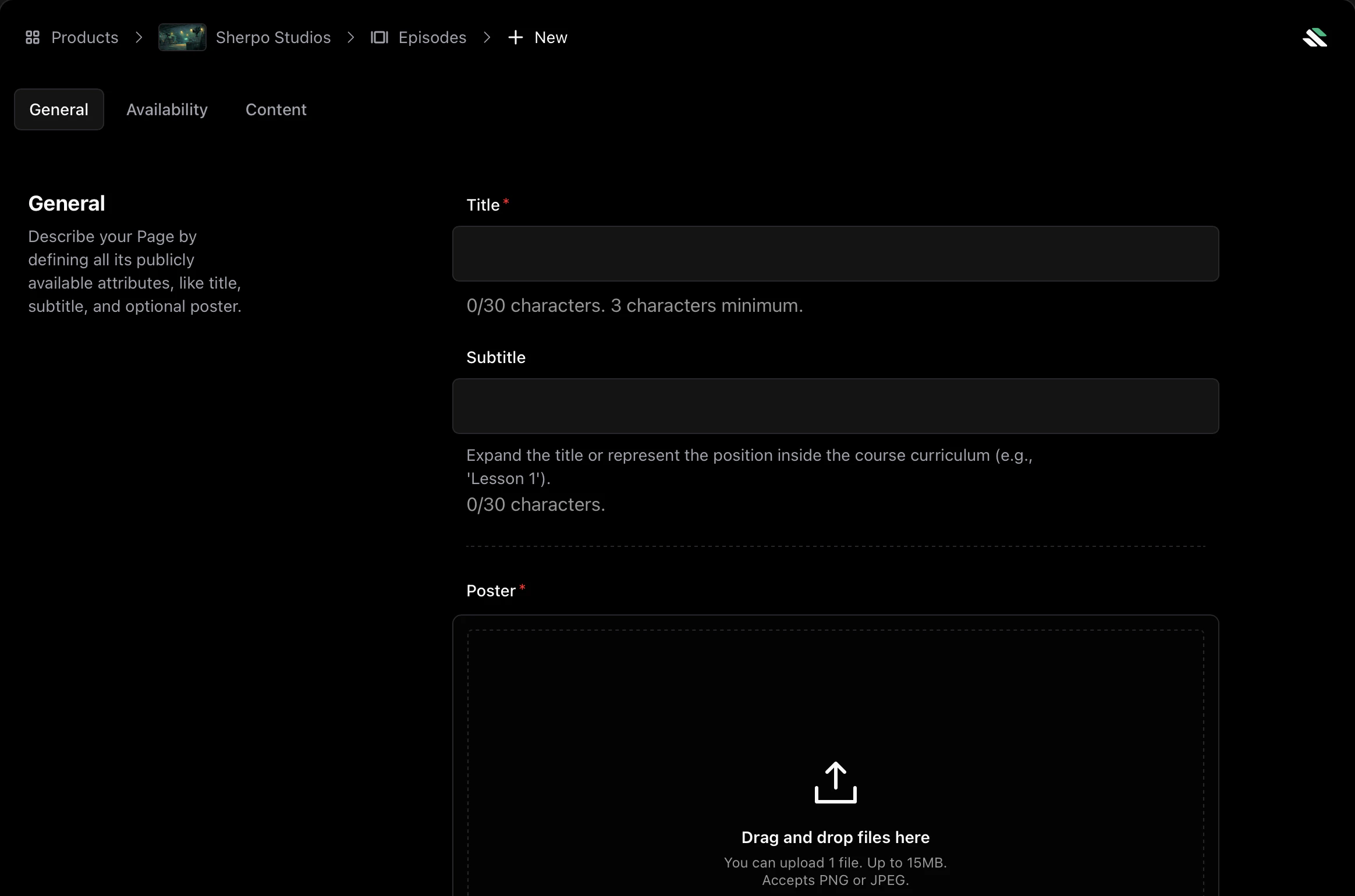
Task: Open the Content tab
Action: pyautogui.click(x=276, y=109)
